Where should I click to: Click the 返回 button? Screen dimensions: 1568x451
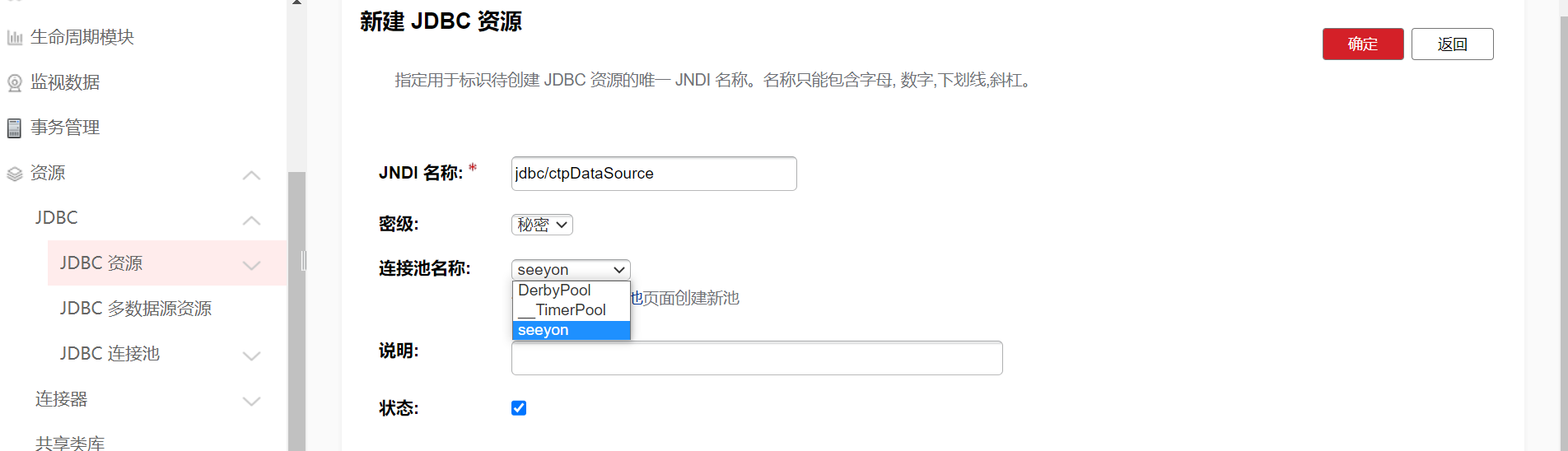(1452, 44)
